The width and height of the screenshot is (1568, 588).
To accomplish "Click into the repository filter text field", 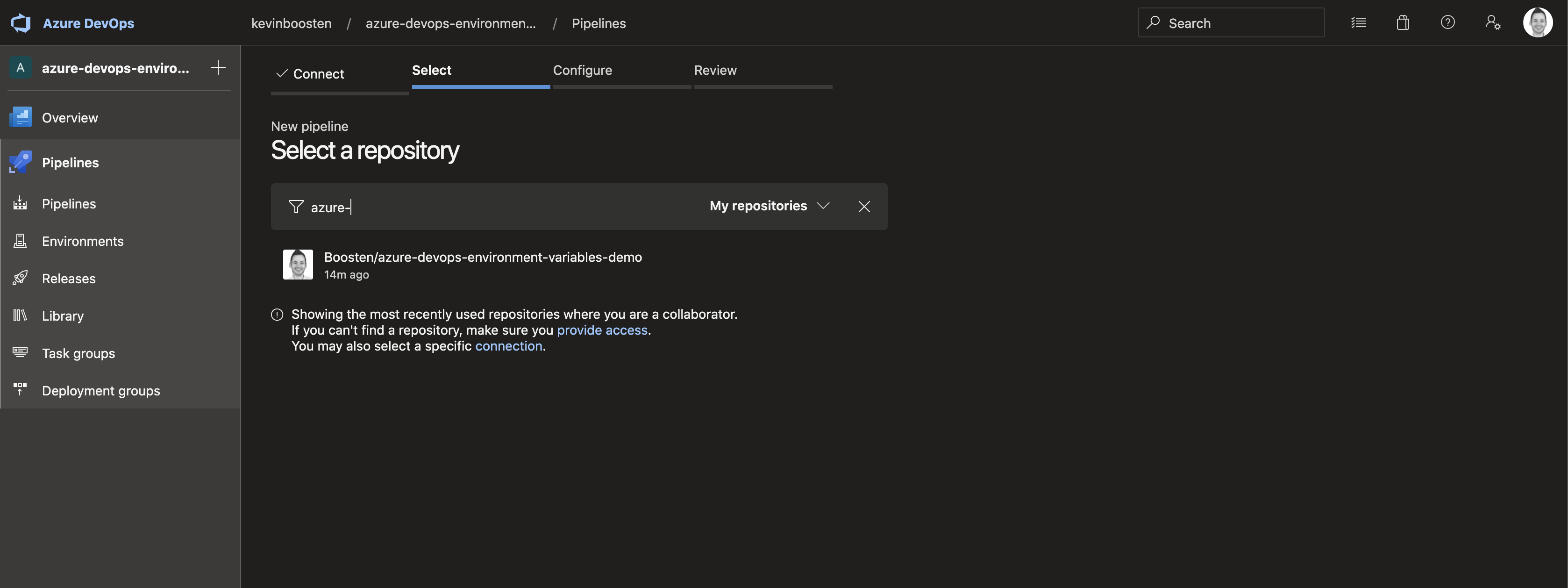I will pos(499,207).
